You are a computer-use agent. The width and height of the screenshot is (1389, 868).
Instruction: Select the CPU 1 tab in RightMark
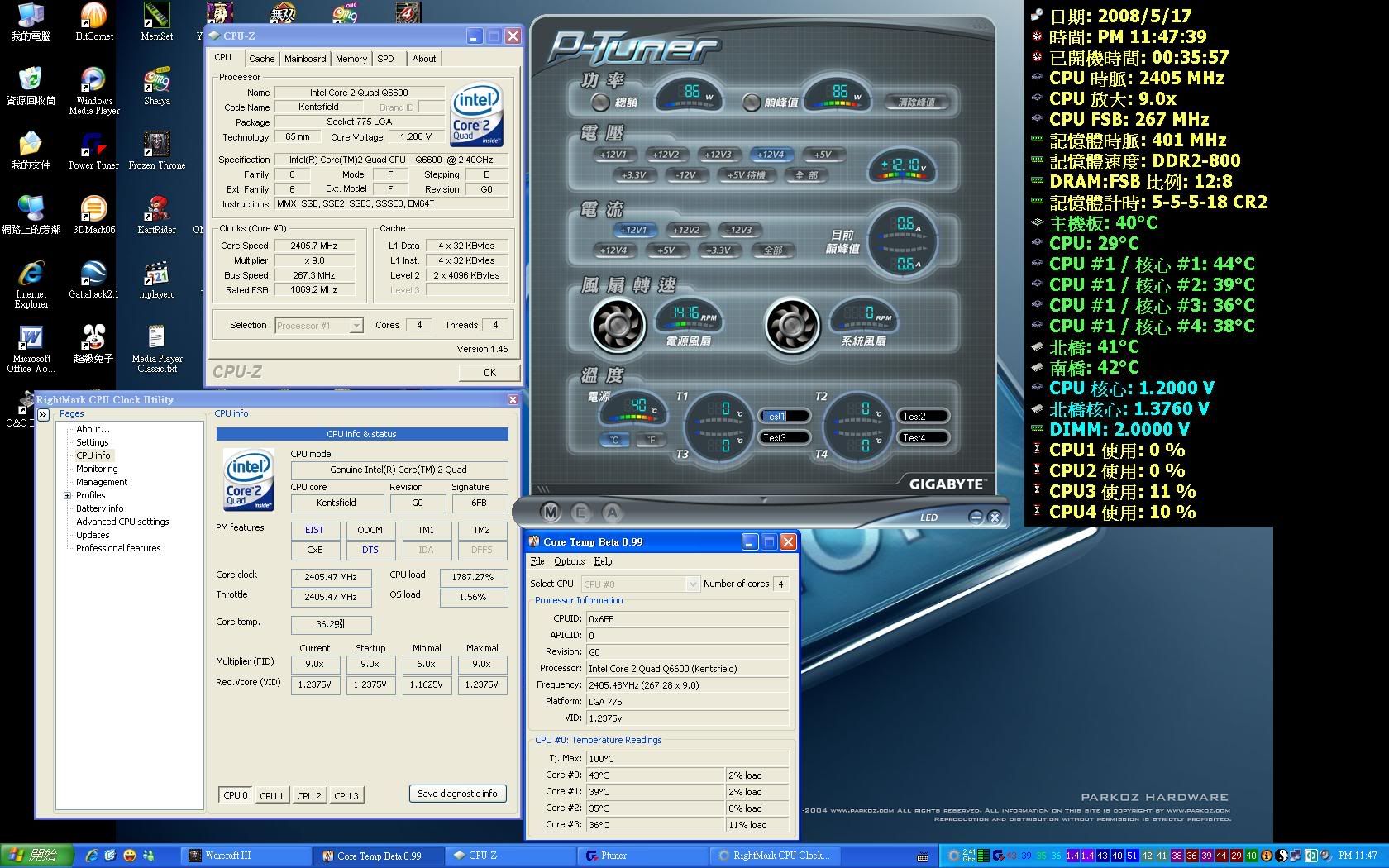(x=271, y=795)
